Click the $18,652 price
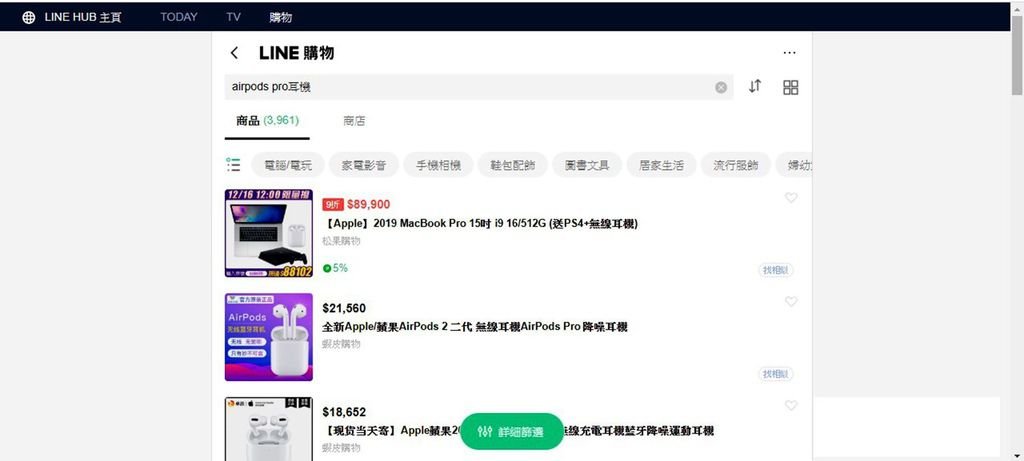The width and height of the screenshot is (1024, 461). pos(344,412)
